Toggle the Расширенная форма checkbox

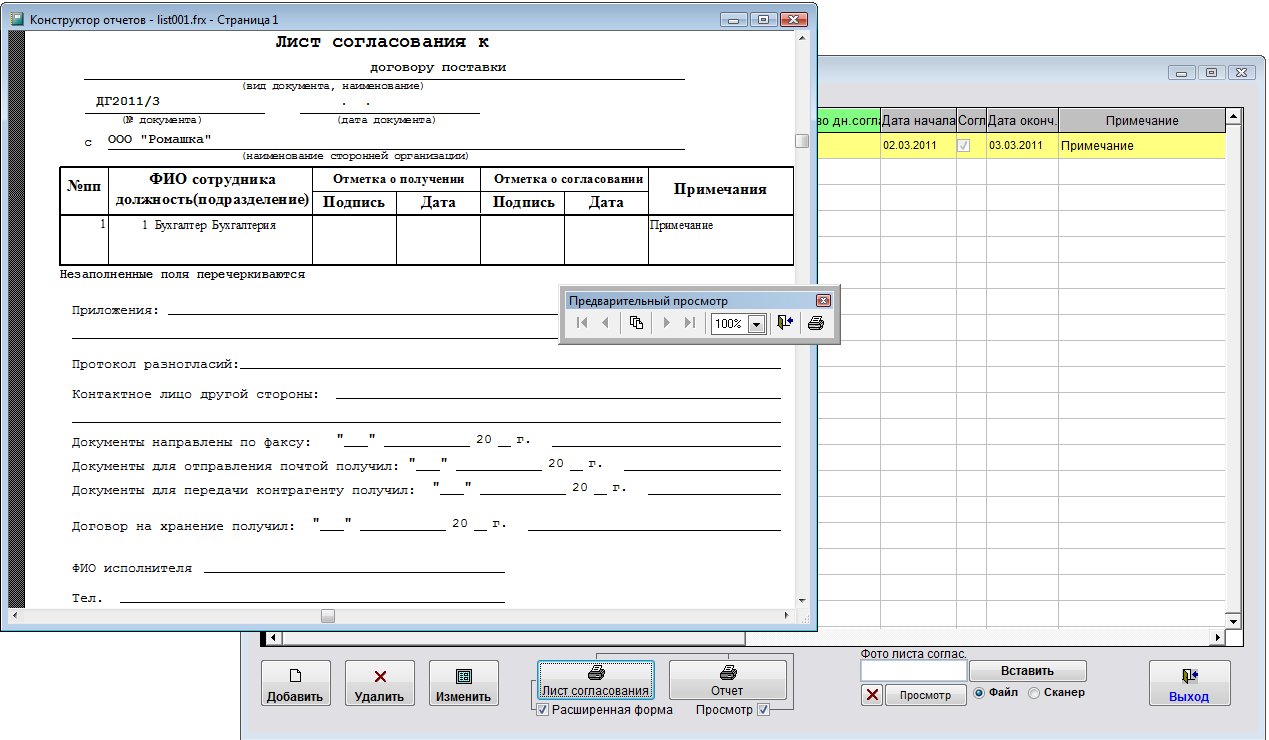click(x=543, y=710)
